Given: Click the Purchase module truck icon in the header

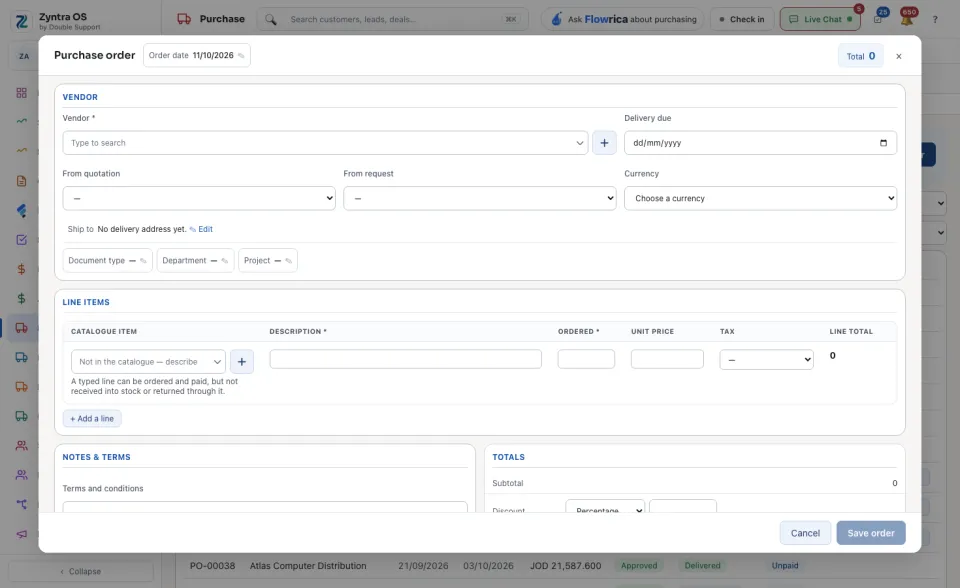Looking at the screenshot, I should click(184, 19).
